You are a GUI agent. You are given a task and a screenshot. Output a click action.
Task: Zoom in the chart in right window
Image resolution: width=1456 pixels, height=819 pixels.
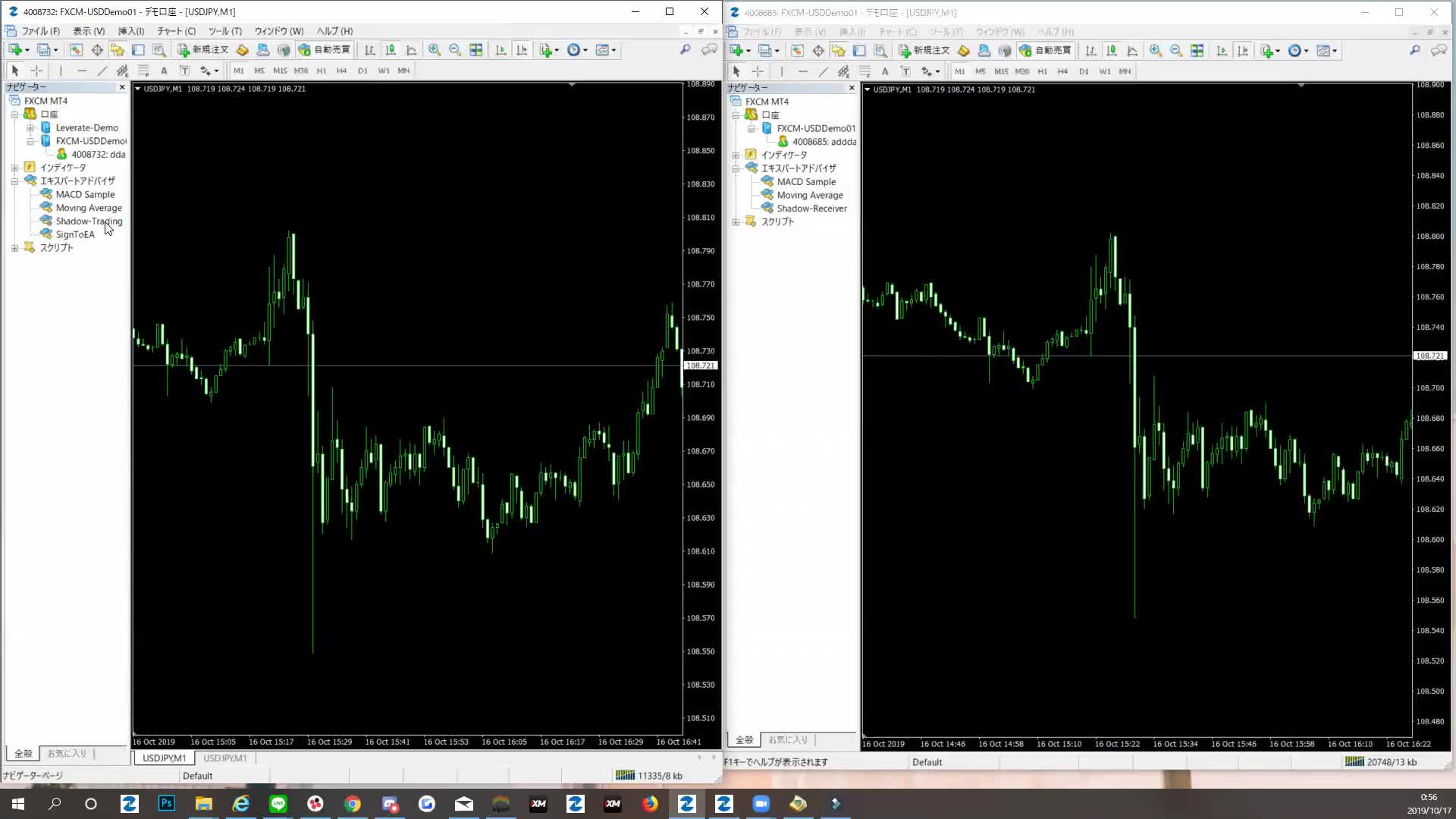coord(1156,51)
